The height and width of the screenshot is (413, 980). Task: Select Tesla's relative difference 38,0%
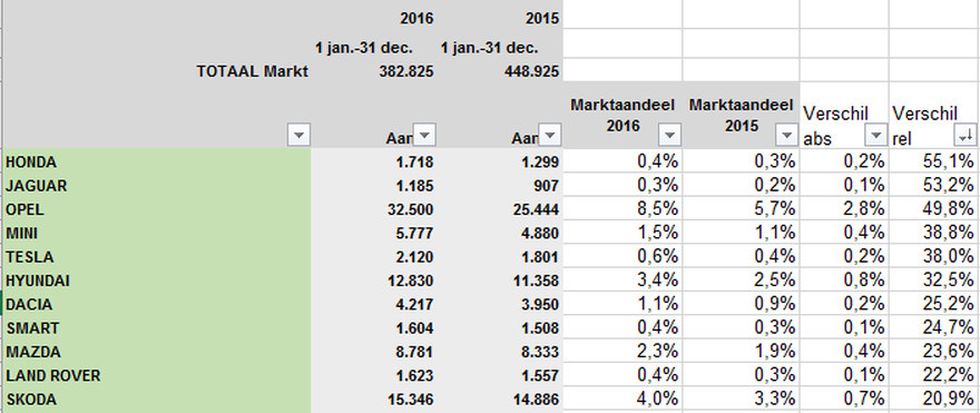click(x=948, y=256)
